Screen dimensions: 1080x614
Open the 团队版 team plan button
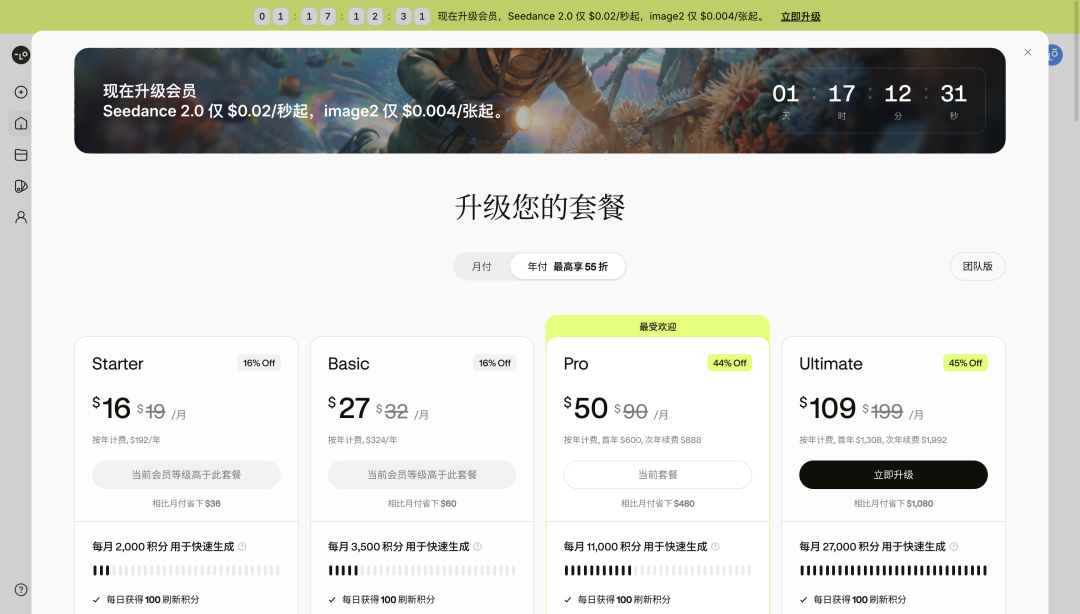[x=977, y=267]
